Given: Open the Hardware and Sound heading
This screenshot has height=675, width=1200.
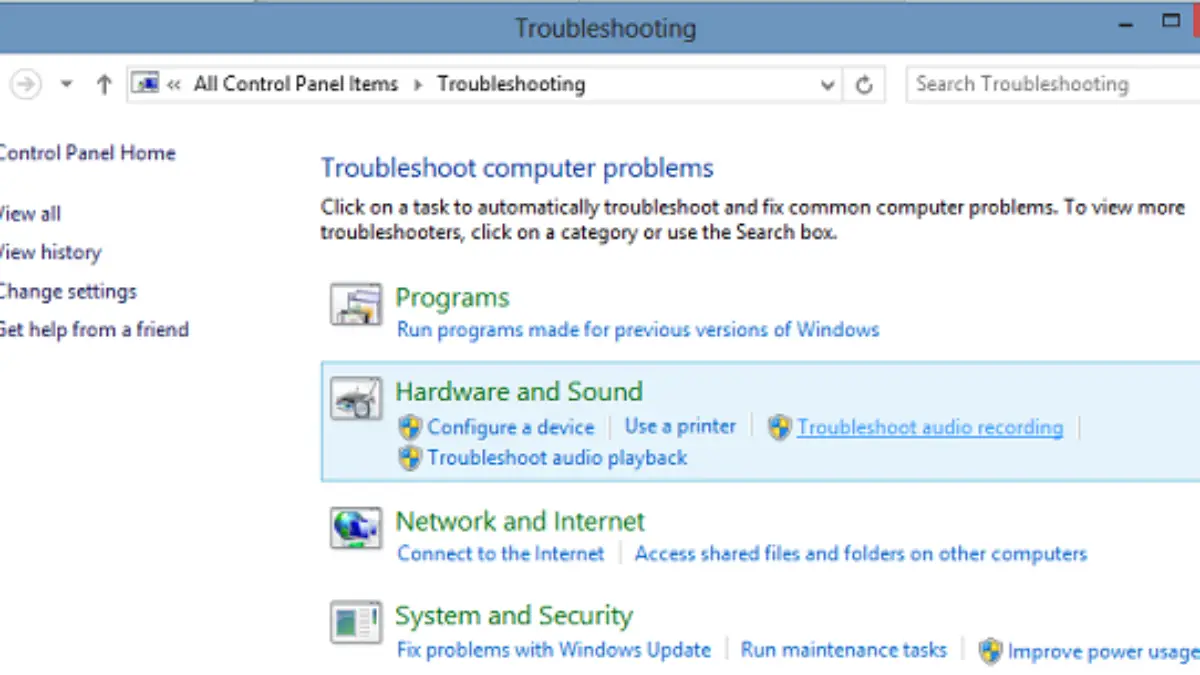Looking at the screenshot, I should tap(519, 391).
